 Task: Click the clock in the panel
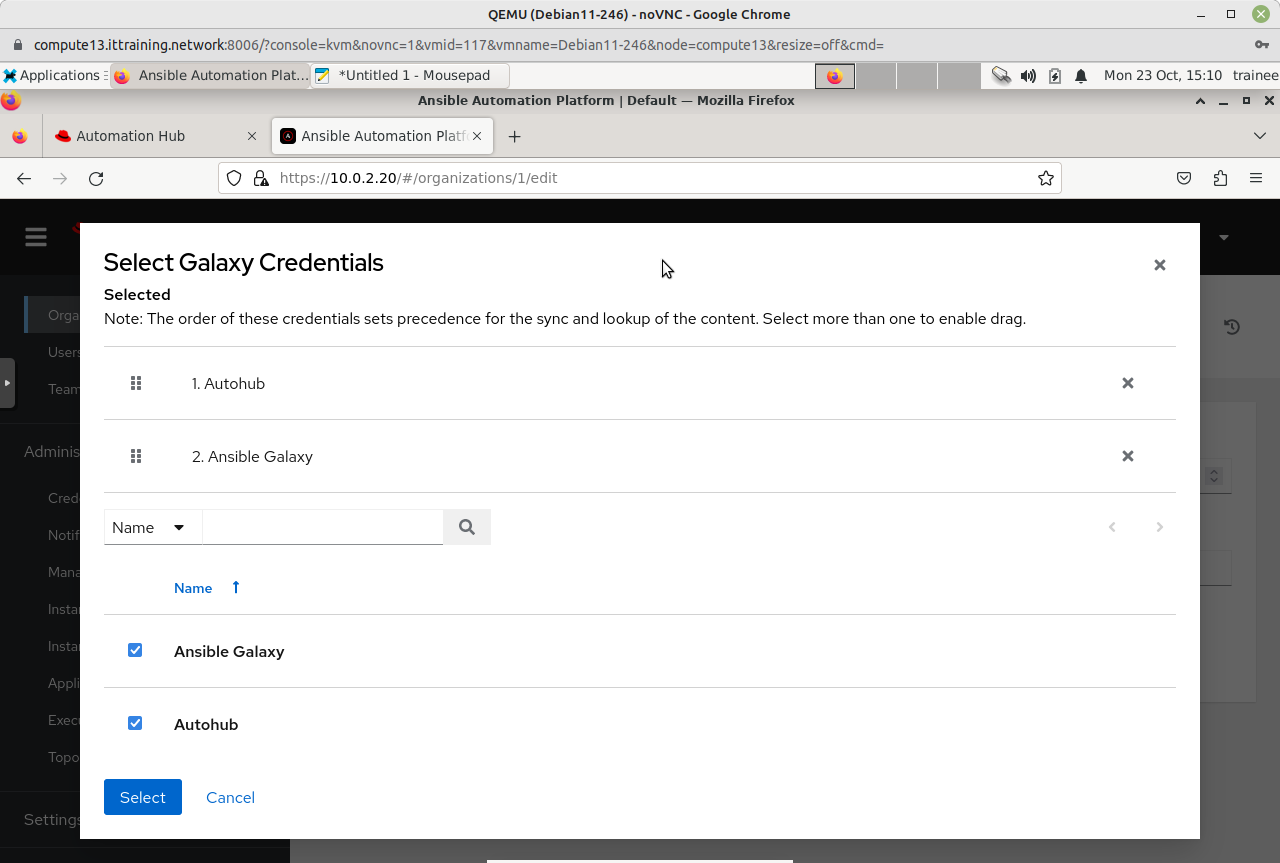click(1163, 75)
